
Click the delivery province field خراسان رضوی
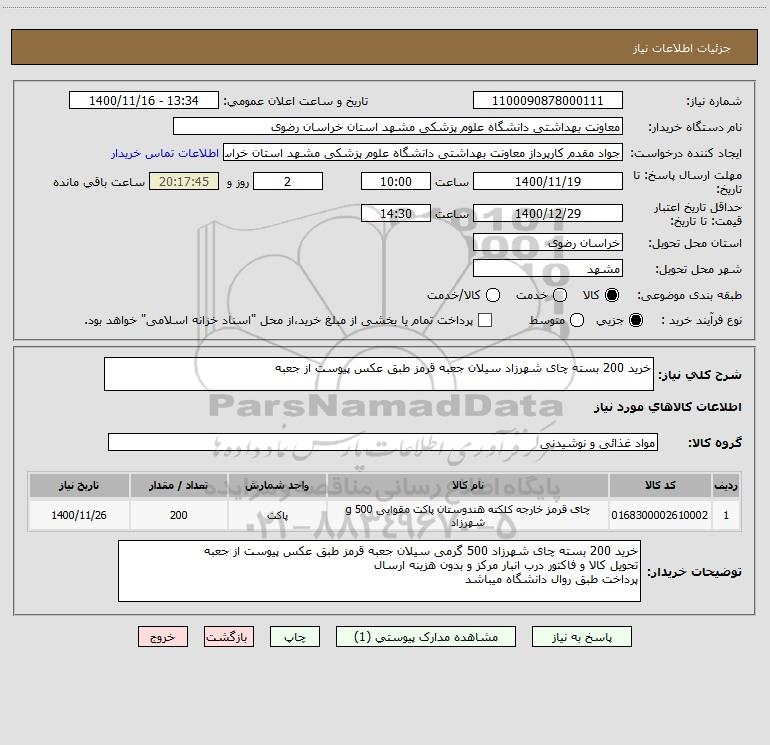pos(548,243)
